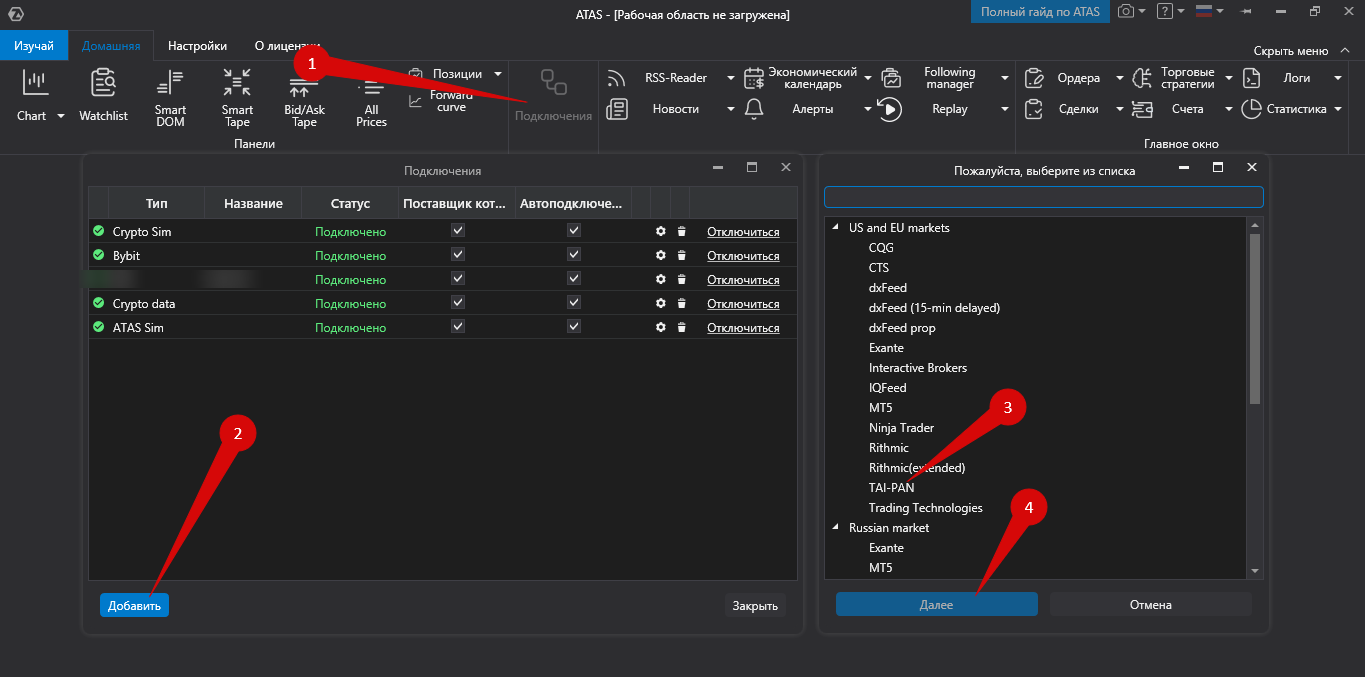This screenshot has height=677, width=1365.
Task: Select Interactive Brokers in provider list
Action: pos(918,368)
